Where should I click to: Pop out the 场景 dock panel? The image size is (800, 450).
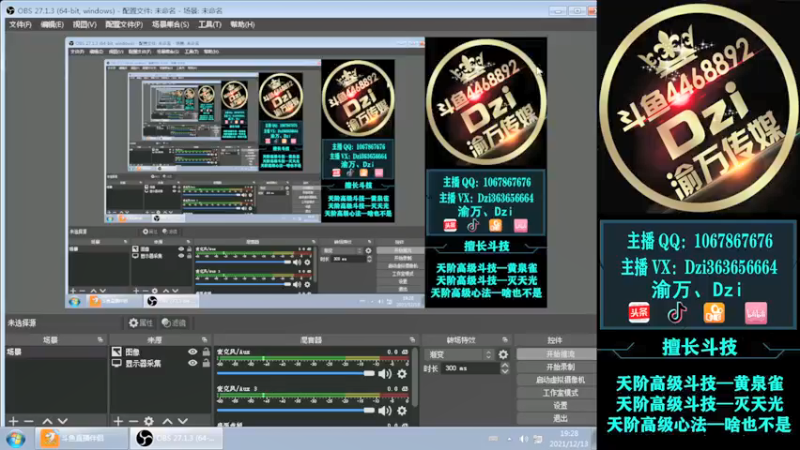click(x=100, y=340)
